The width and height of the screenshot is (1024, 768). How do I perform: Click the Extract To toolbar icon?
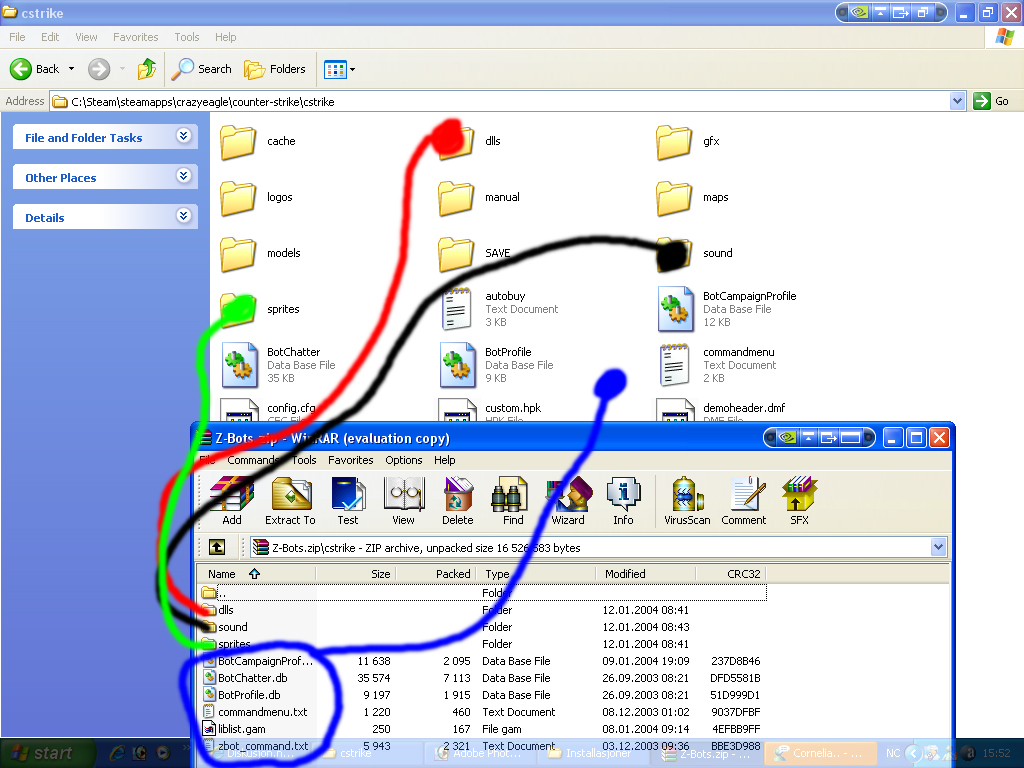pos(291,500)
